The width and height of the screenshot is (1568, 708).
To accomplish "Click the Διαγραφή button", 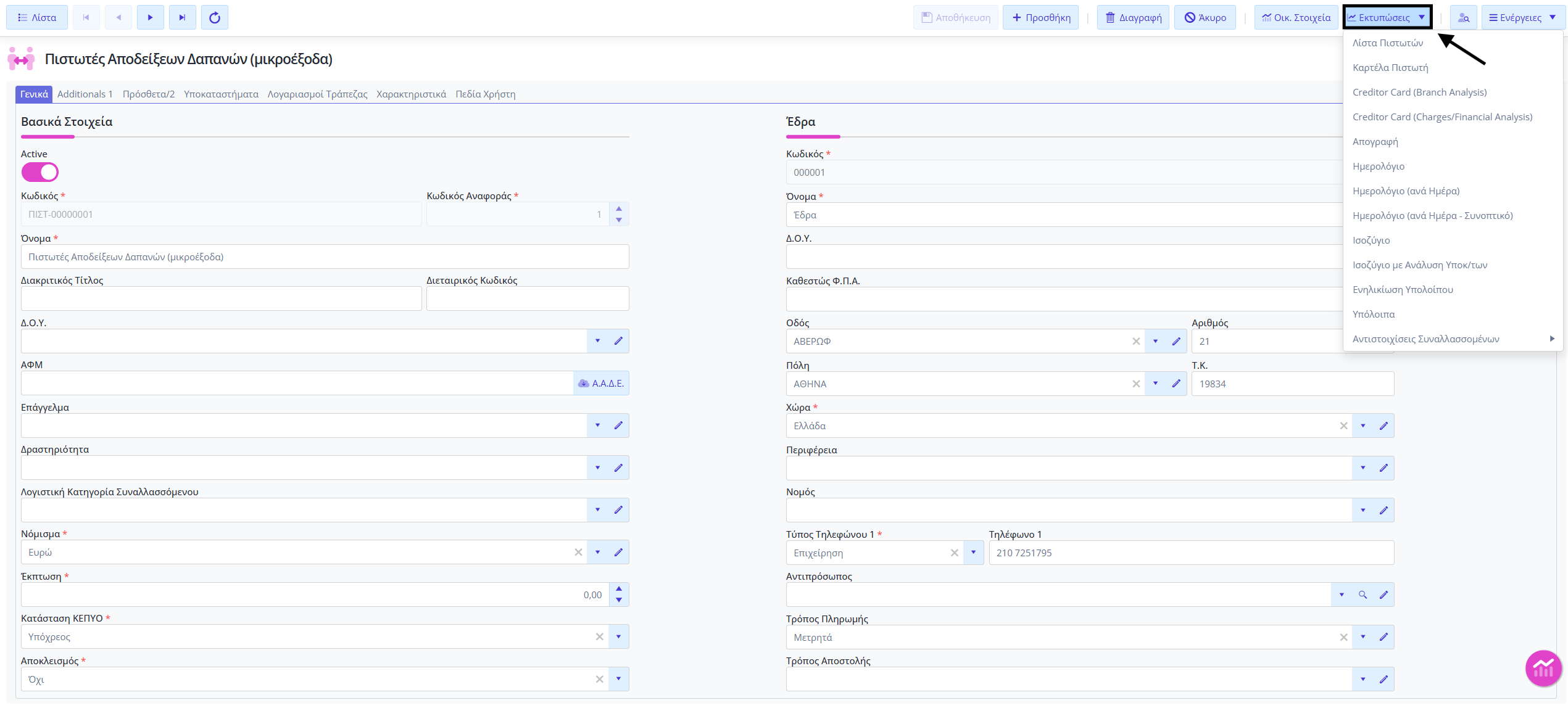I will tap(1133, 17).
